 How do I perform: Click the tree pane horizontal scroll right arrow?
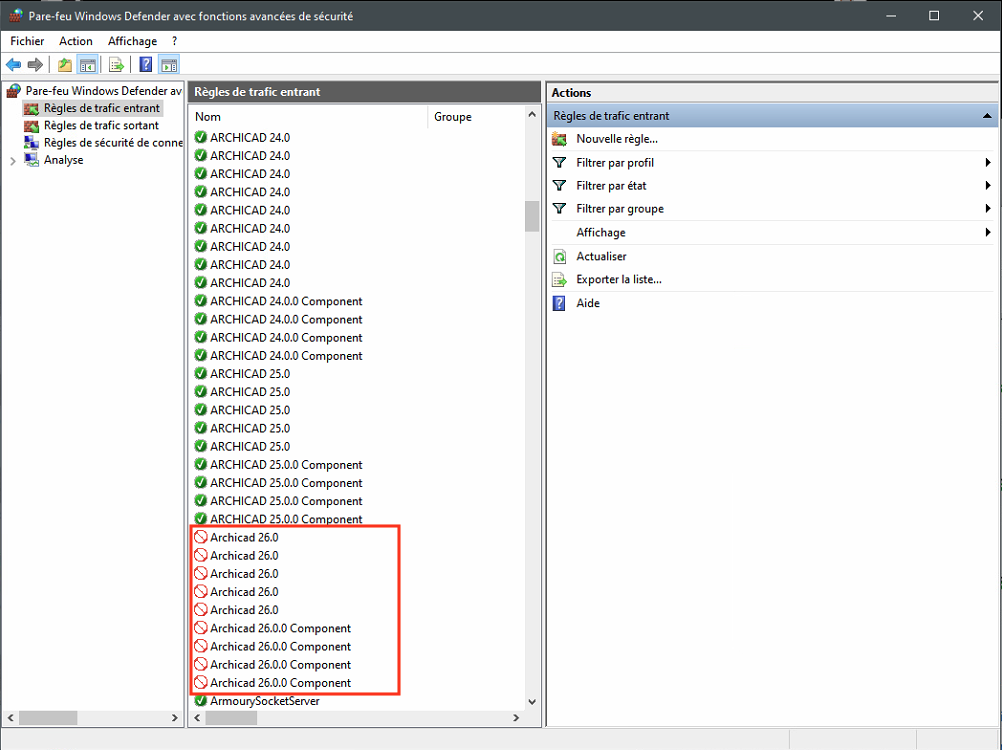[174, 718]
